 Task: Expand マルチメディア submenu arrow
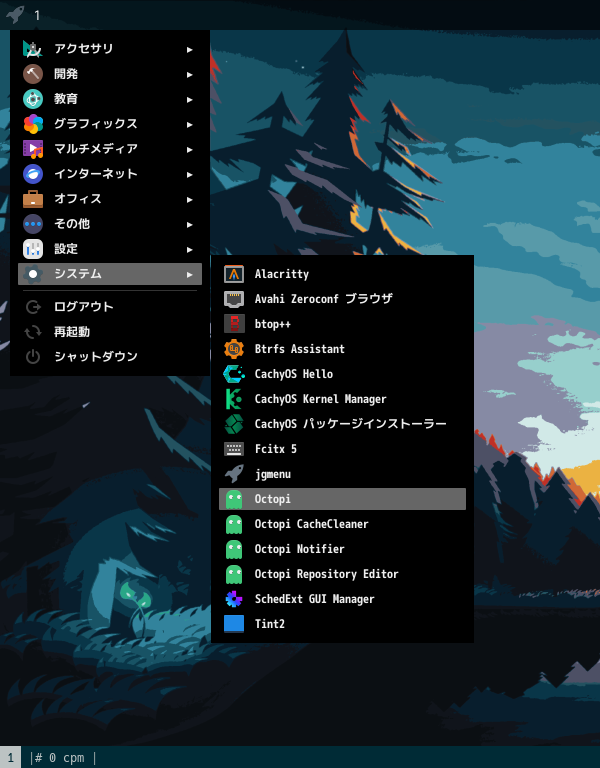(190, 149)
